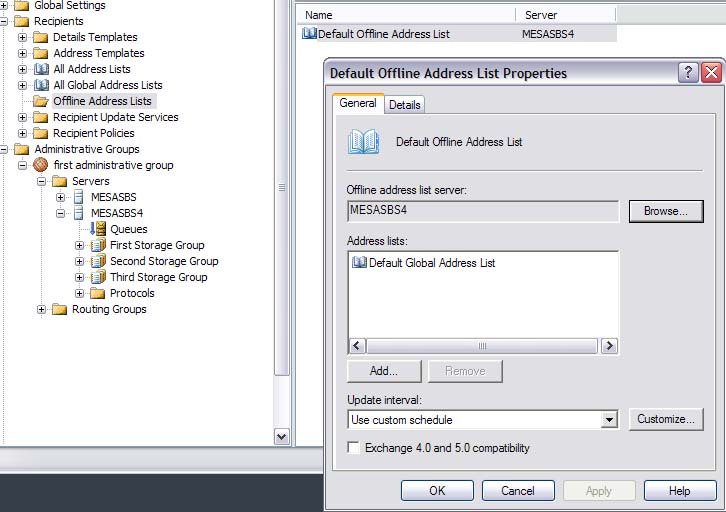The height and width of the screenshot is (512, 726).
Task: Click the All Address Lists book icon
Action: [x=41, y=69]
